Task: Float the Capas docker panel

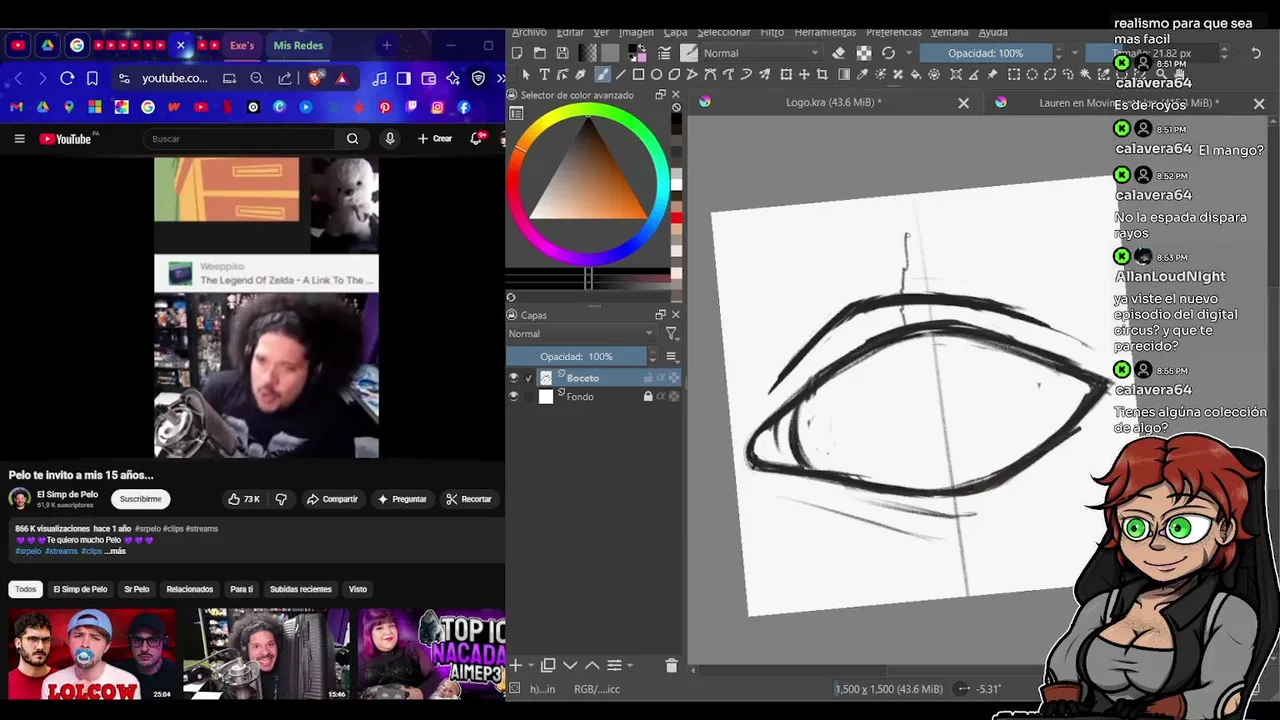Action: click(660, 315)
